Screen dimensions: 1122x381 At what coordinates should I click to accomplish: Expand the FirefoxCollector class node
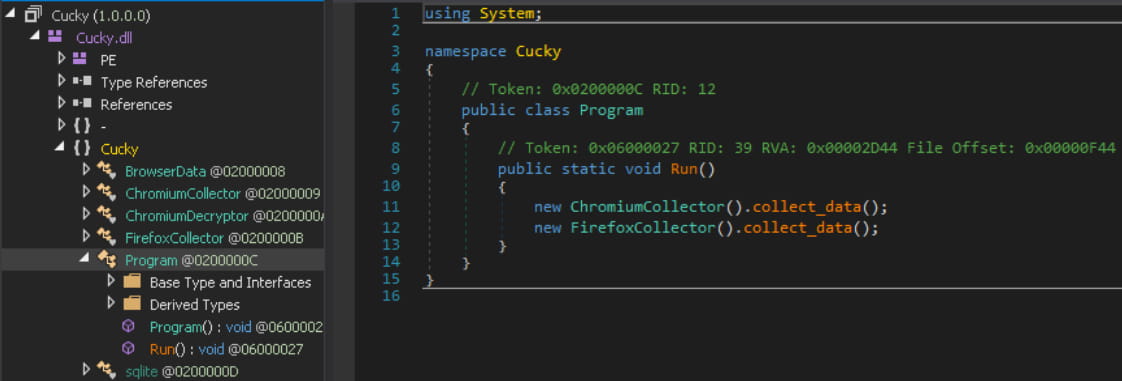87,236
